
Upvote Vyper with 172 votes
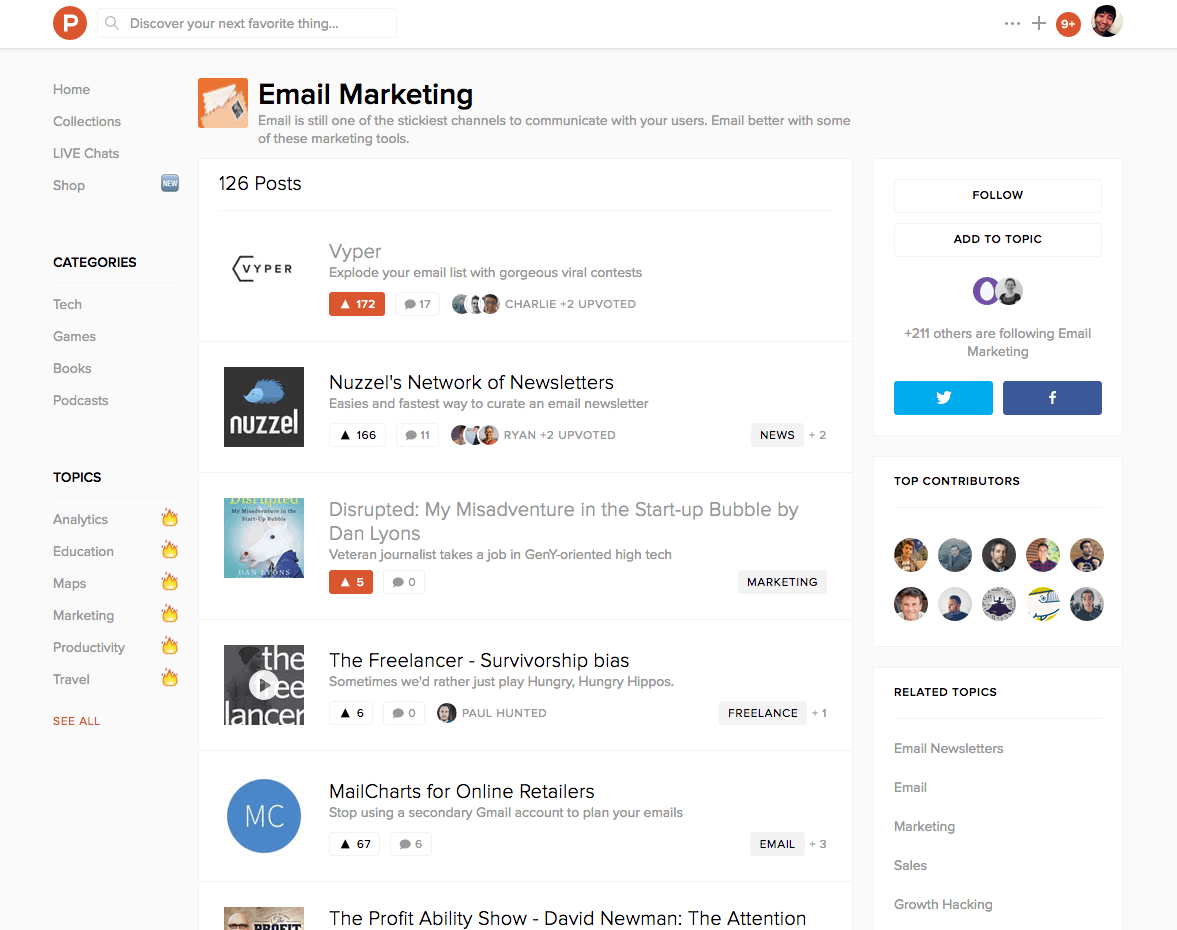point(357,304)
